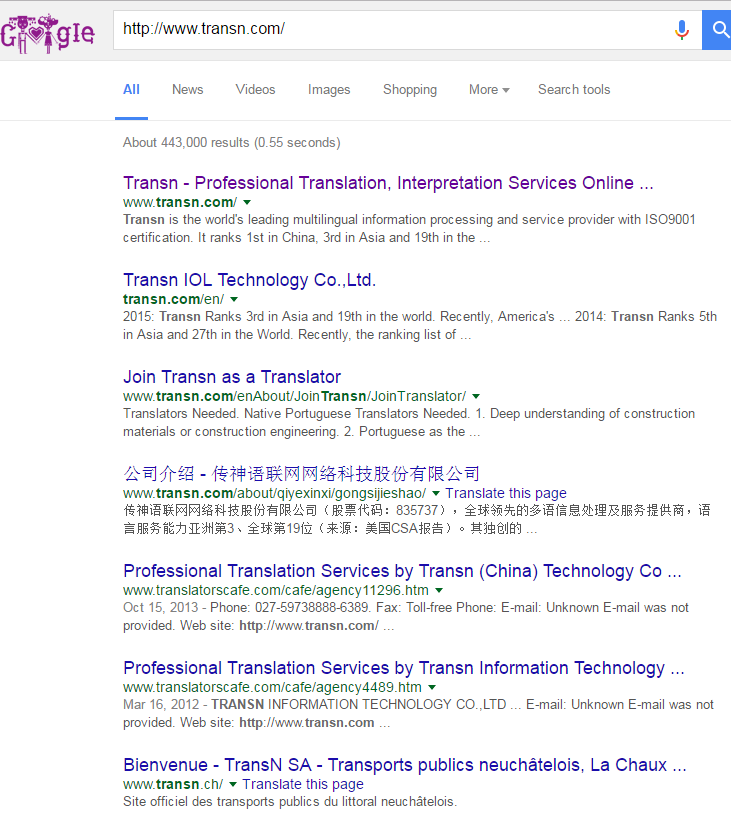Open Bienvenue - TransN SA result link

(x=404, y=765)
